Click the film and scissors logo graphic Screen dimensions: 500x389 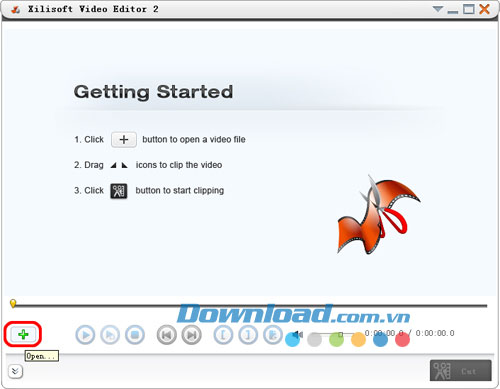(378, 215)
